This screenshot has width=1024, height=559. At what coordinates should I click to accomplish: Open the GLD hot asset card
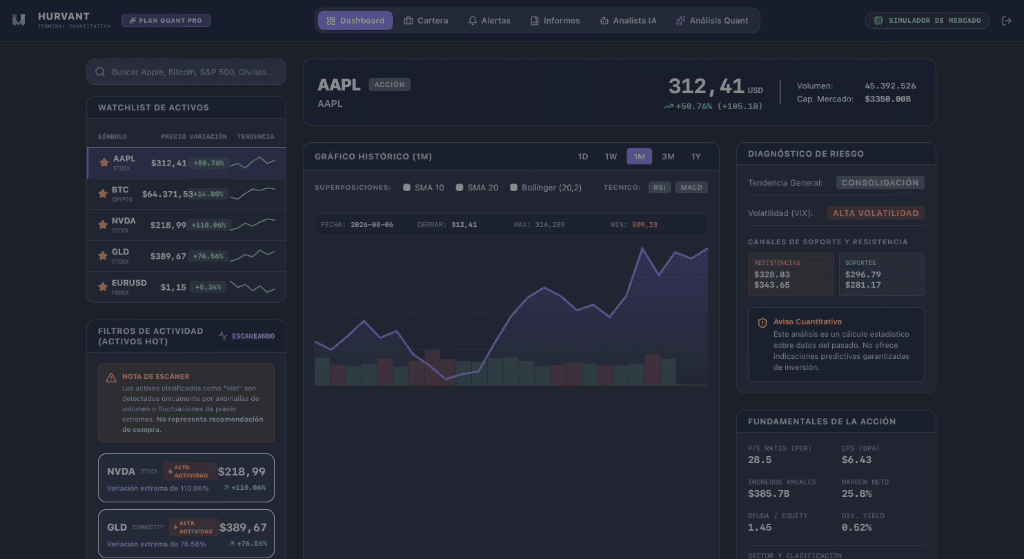[x=186, y=534]
